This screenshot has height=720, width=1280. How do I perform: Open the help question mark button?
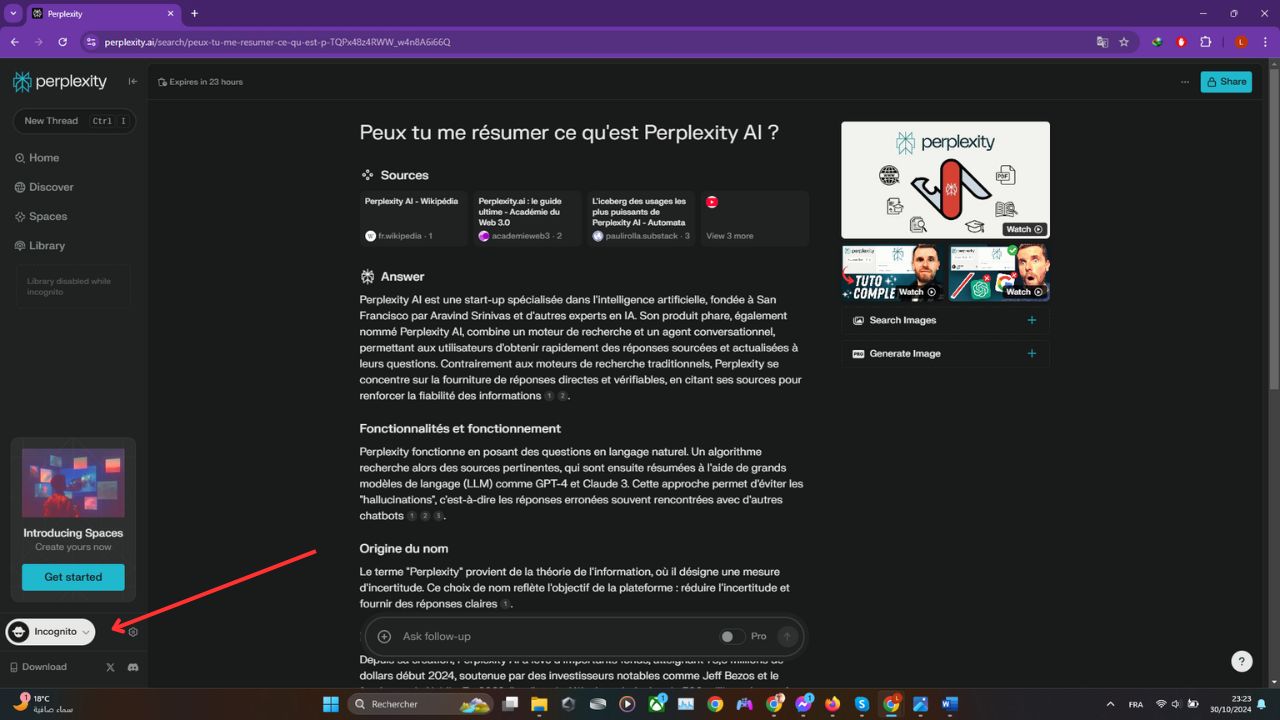[x=1241, y=661]
